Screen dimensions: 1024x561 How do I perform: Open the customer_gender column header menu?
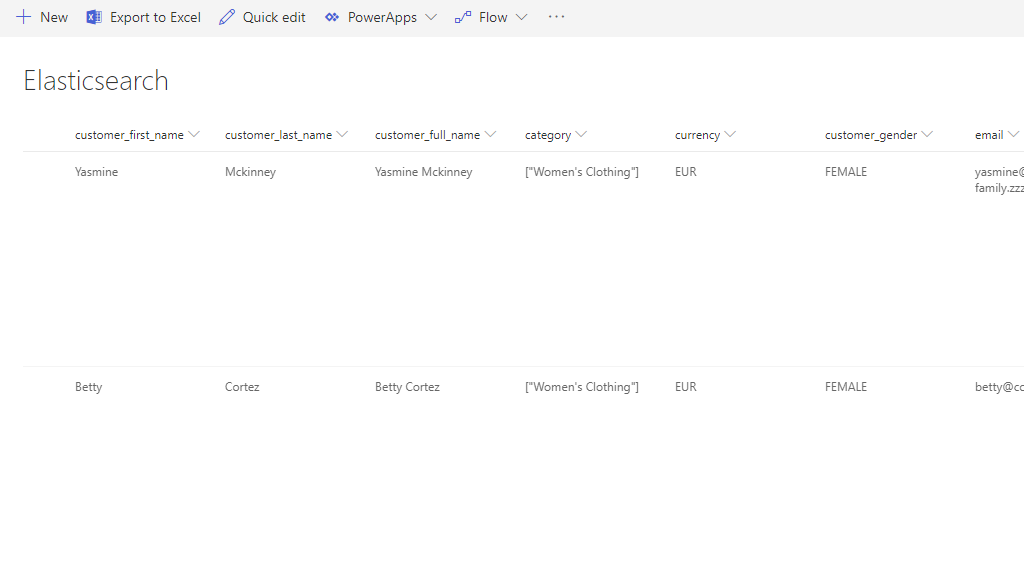(x=927, y=134)
